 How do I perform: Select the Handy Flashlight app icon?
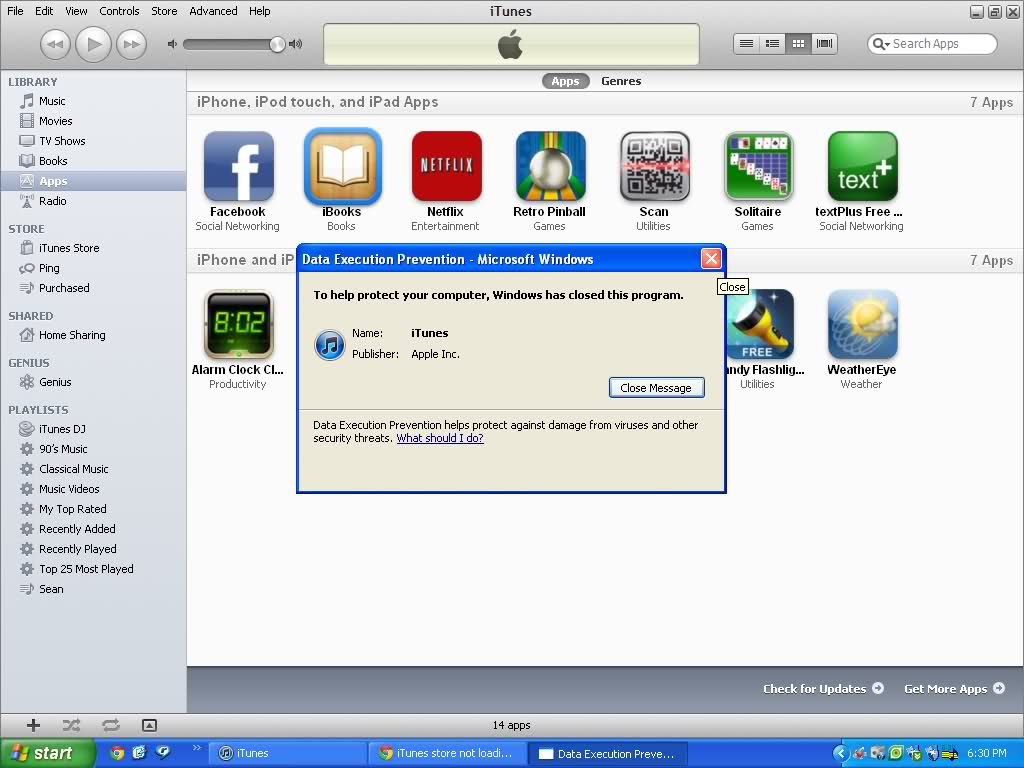(760, 325)
